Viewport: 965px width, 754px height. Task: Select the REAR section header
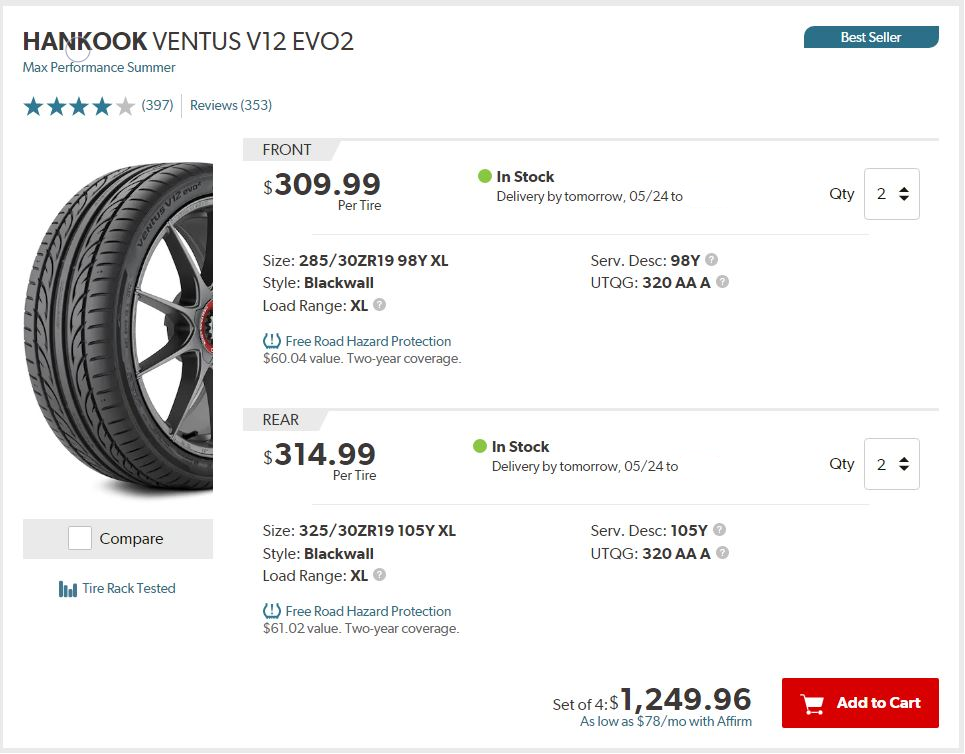tap(280, 420)
